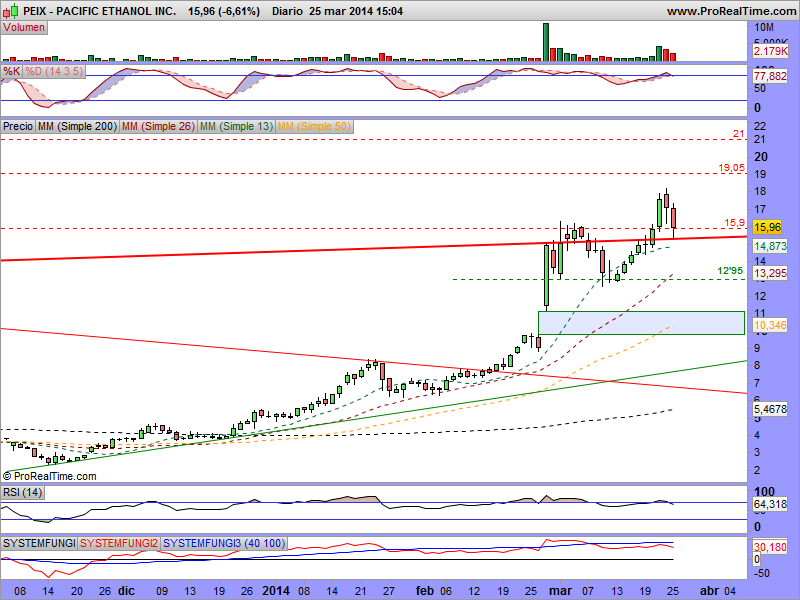Click the 30,180 SYSTEMFUNGI value label
Screen dimensions: 800x600
[x=770, y=547]
